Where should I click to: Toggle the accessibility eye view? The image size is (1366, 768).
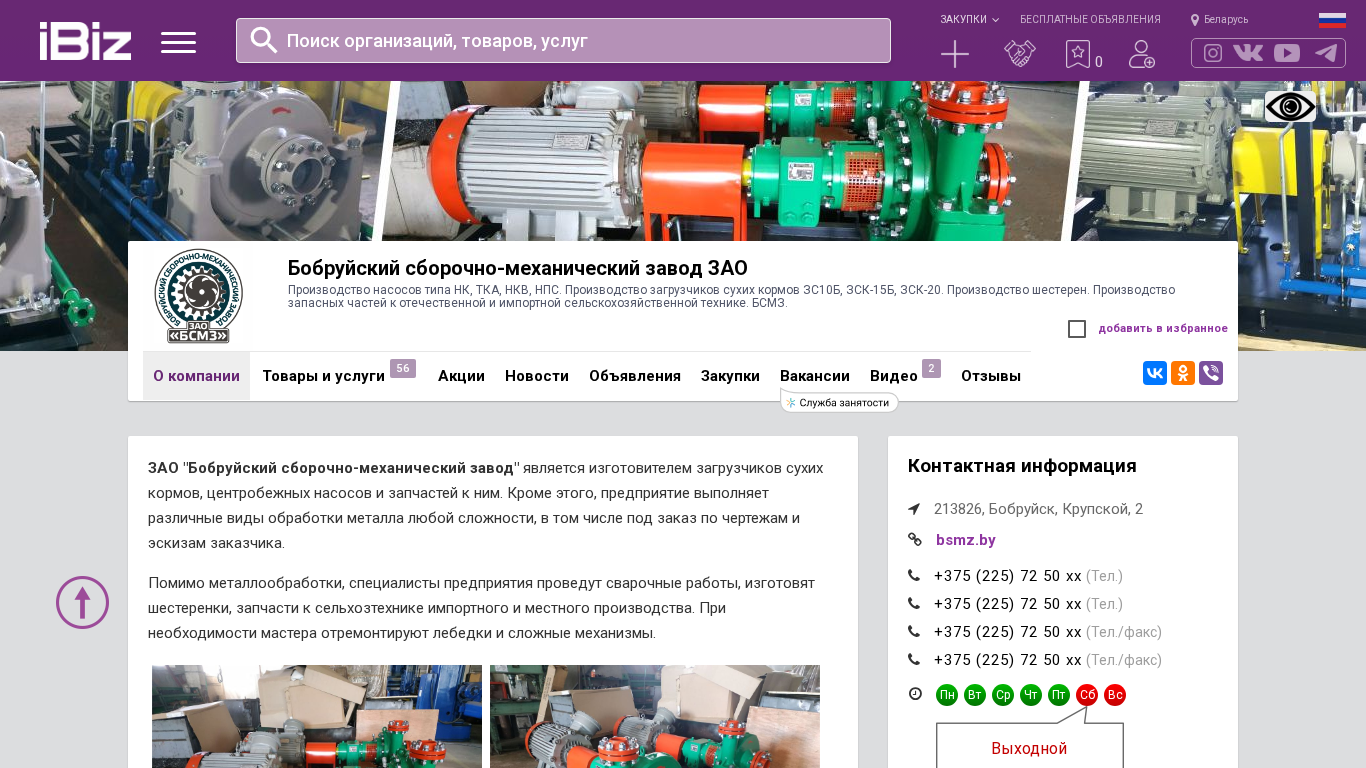tap(1290, 106)
